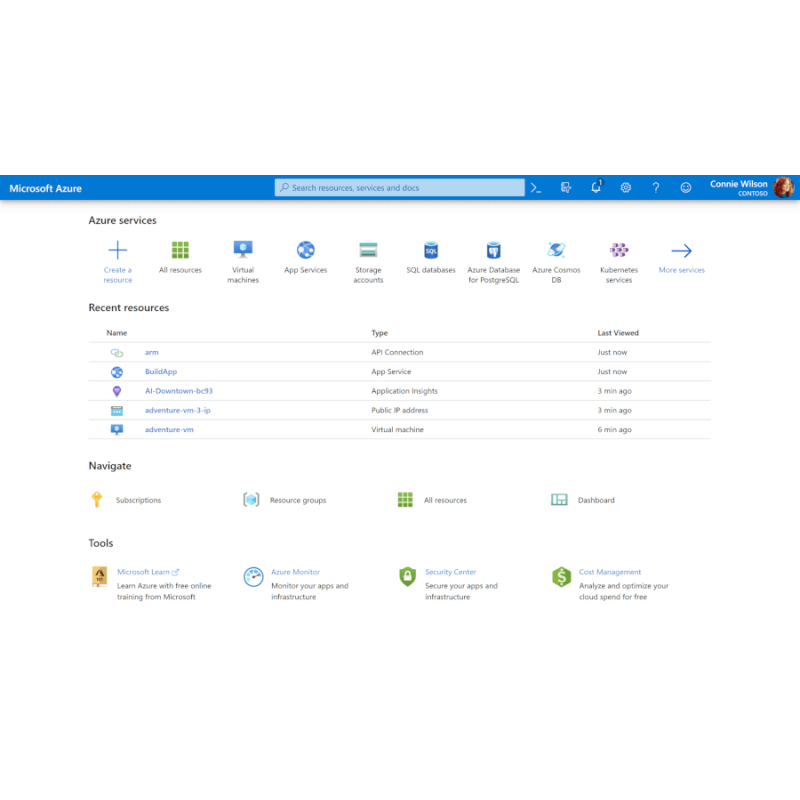This screenshot has width=800, height=800.
Task: Navigate to Subscriptions
Action: pos(138,500)
